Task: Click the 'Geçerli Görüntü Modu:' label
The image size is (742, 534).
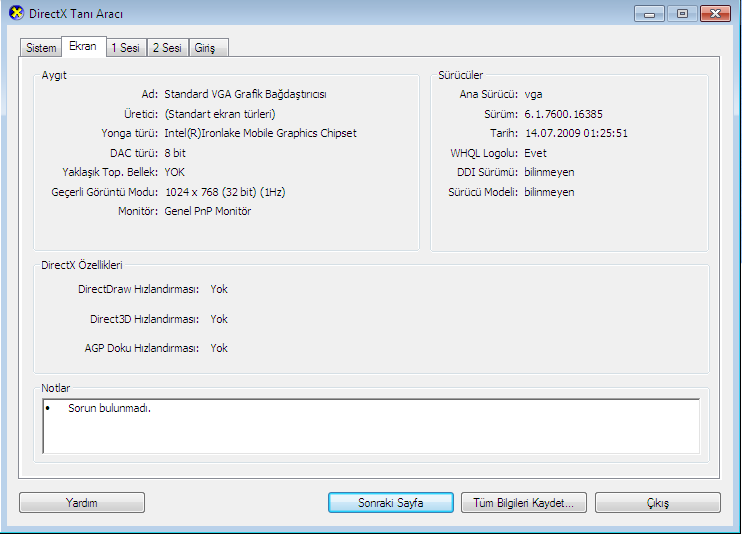Action: 105,192
